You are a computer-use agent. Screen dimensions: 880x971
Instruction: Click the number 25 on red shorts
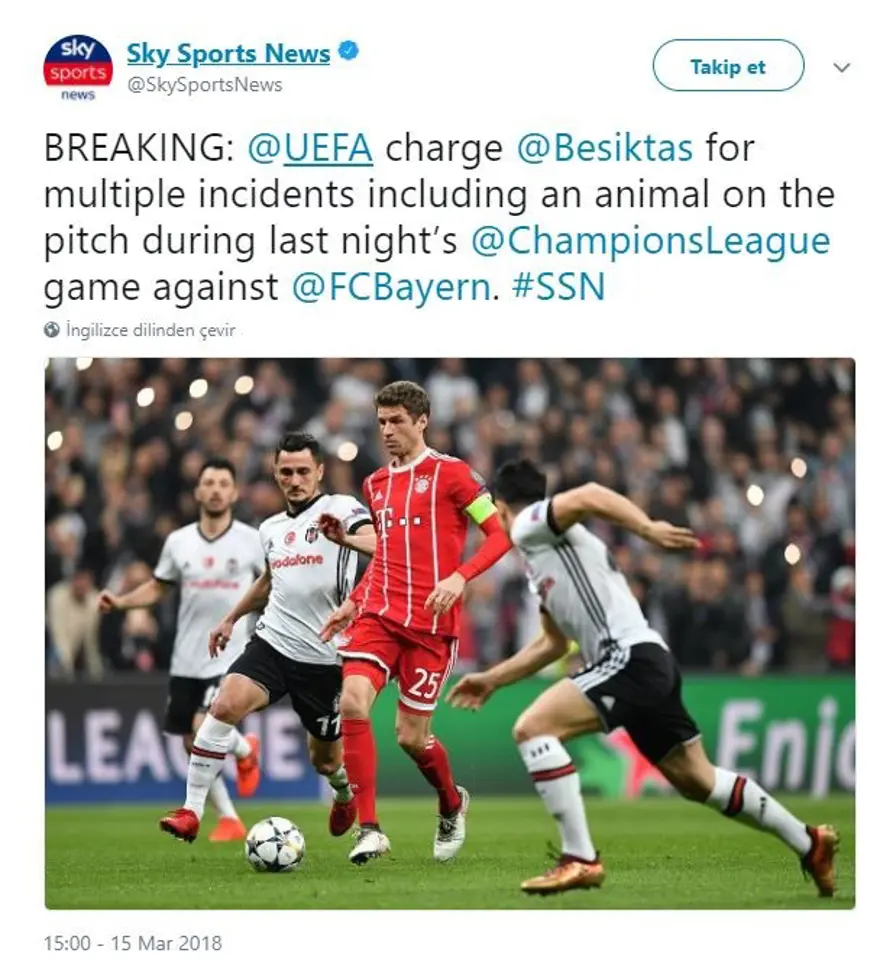point(424,684)
